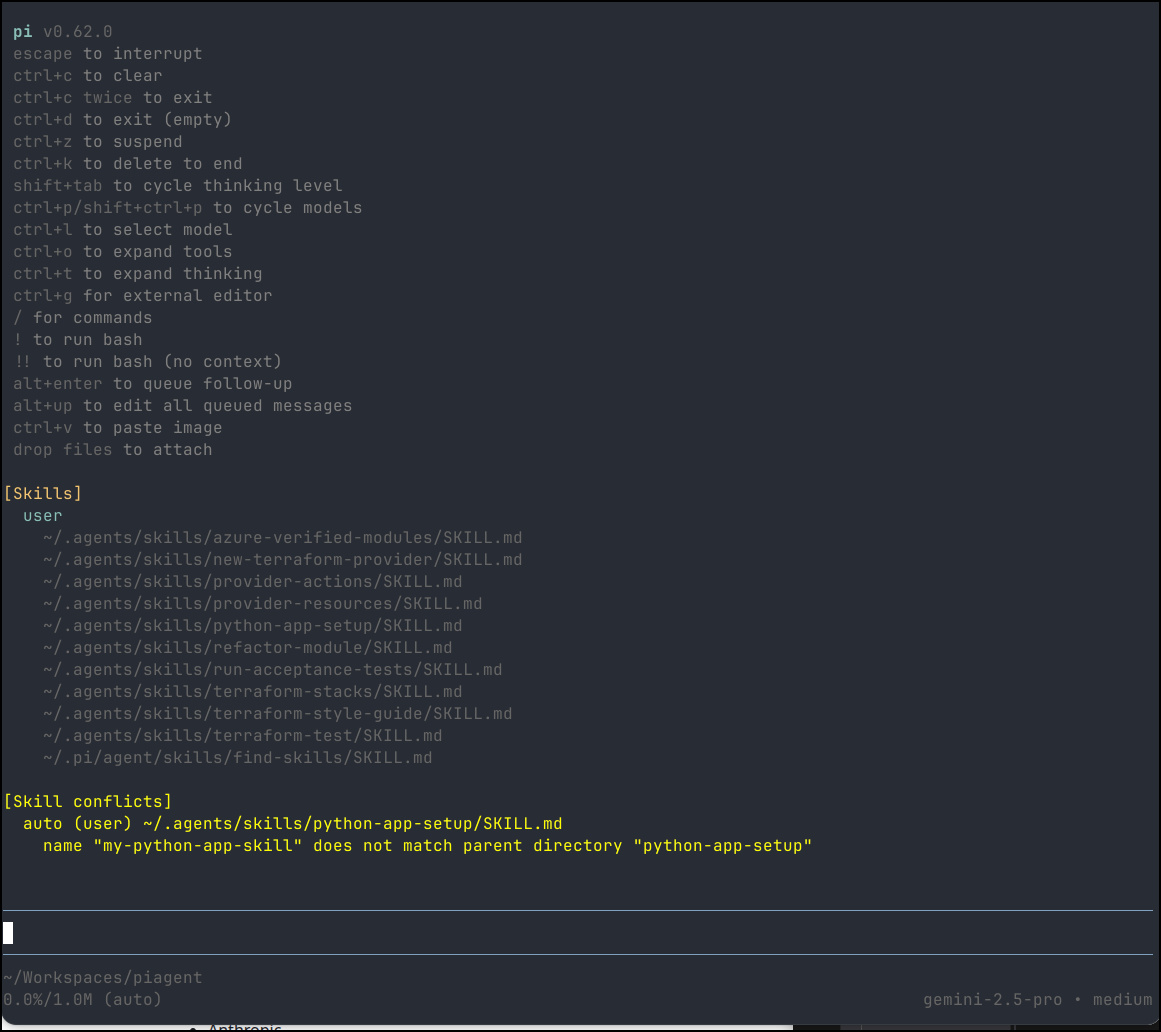Click the name mismatch warning message line
The image size is (1161, 1032).
tap(427, 845)
